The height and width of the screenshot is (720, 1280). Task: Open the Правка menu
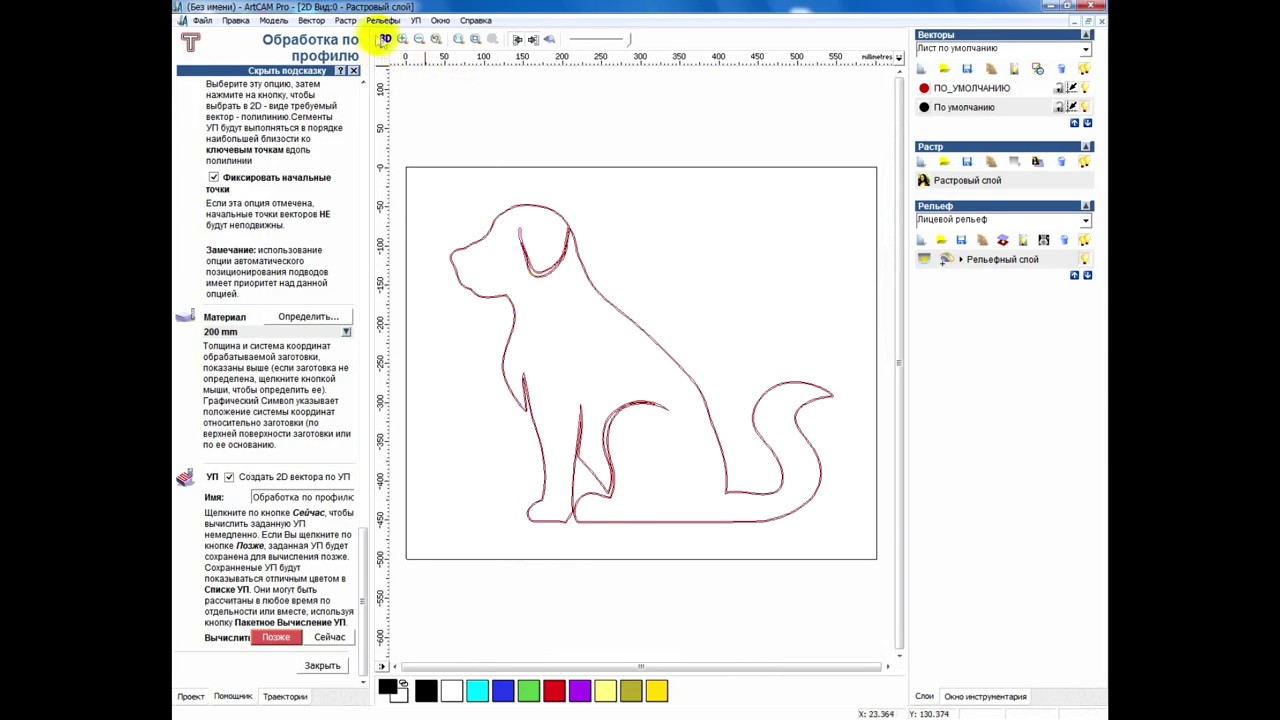(x=236, y=20)
